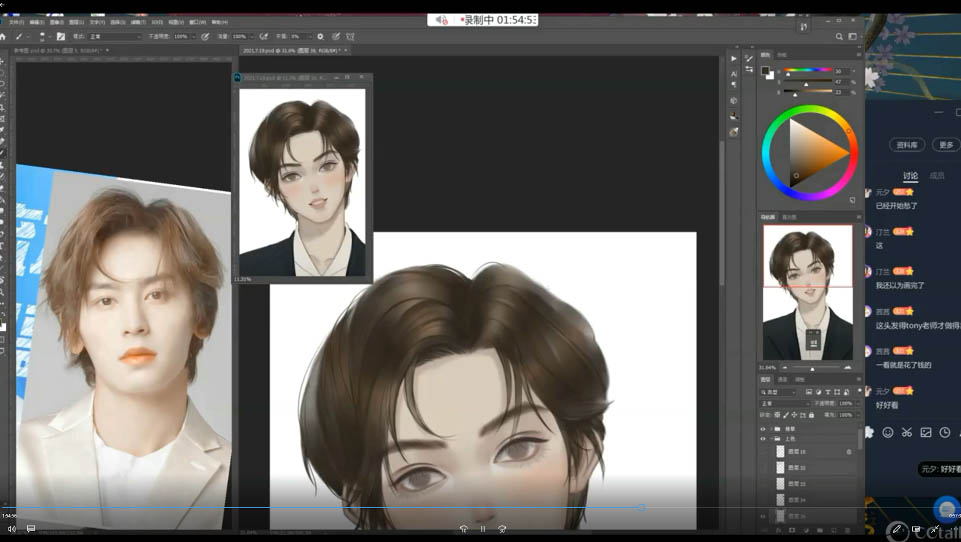Click the emoji smiley icon in chat

coord(887,432)
